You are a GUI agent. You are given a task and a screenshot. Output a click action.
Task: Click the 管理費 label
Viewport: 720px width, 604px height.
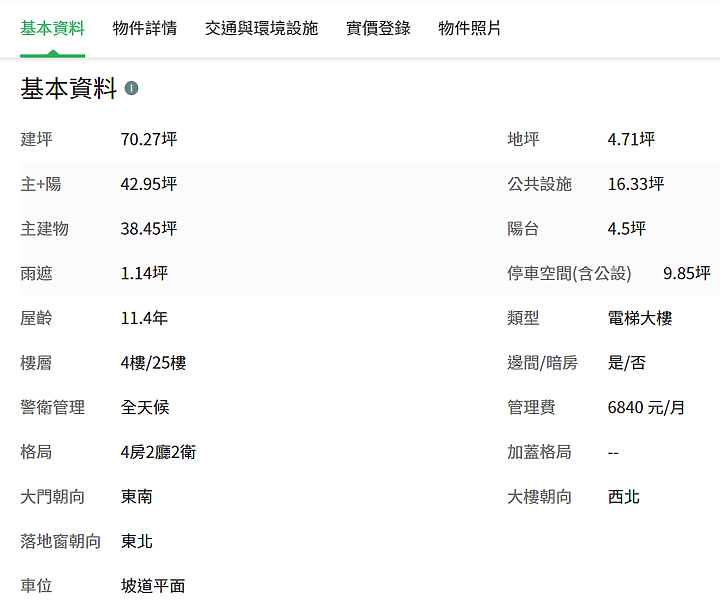coord(531,407)
